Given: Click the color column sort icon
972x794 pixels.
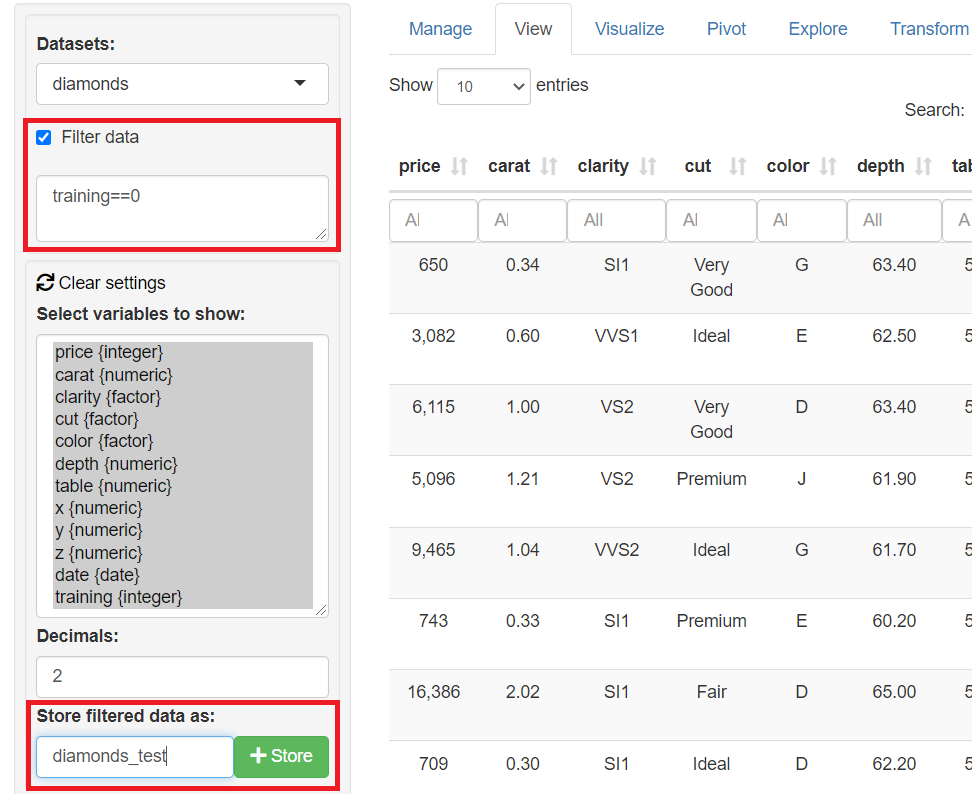Looking at the screenshot, I should (828, 166).
